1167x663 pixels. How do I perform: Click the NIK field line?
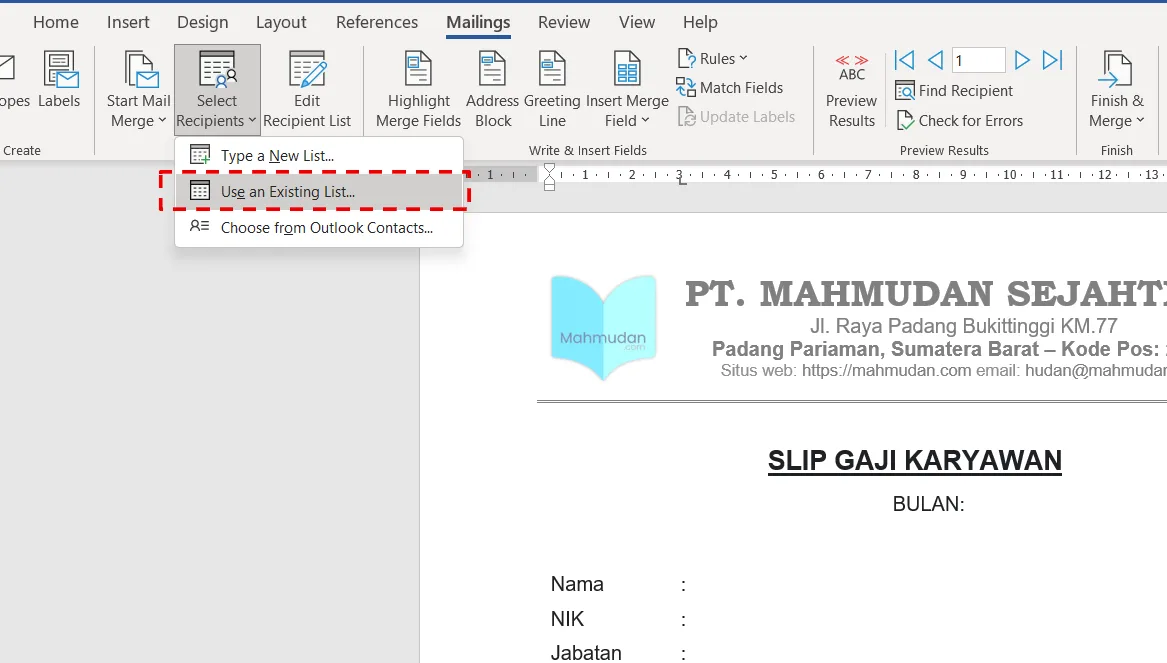coord(618,619)
